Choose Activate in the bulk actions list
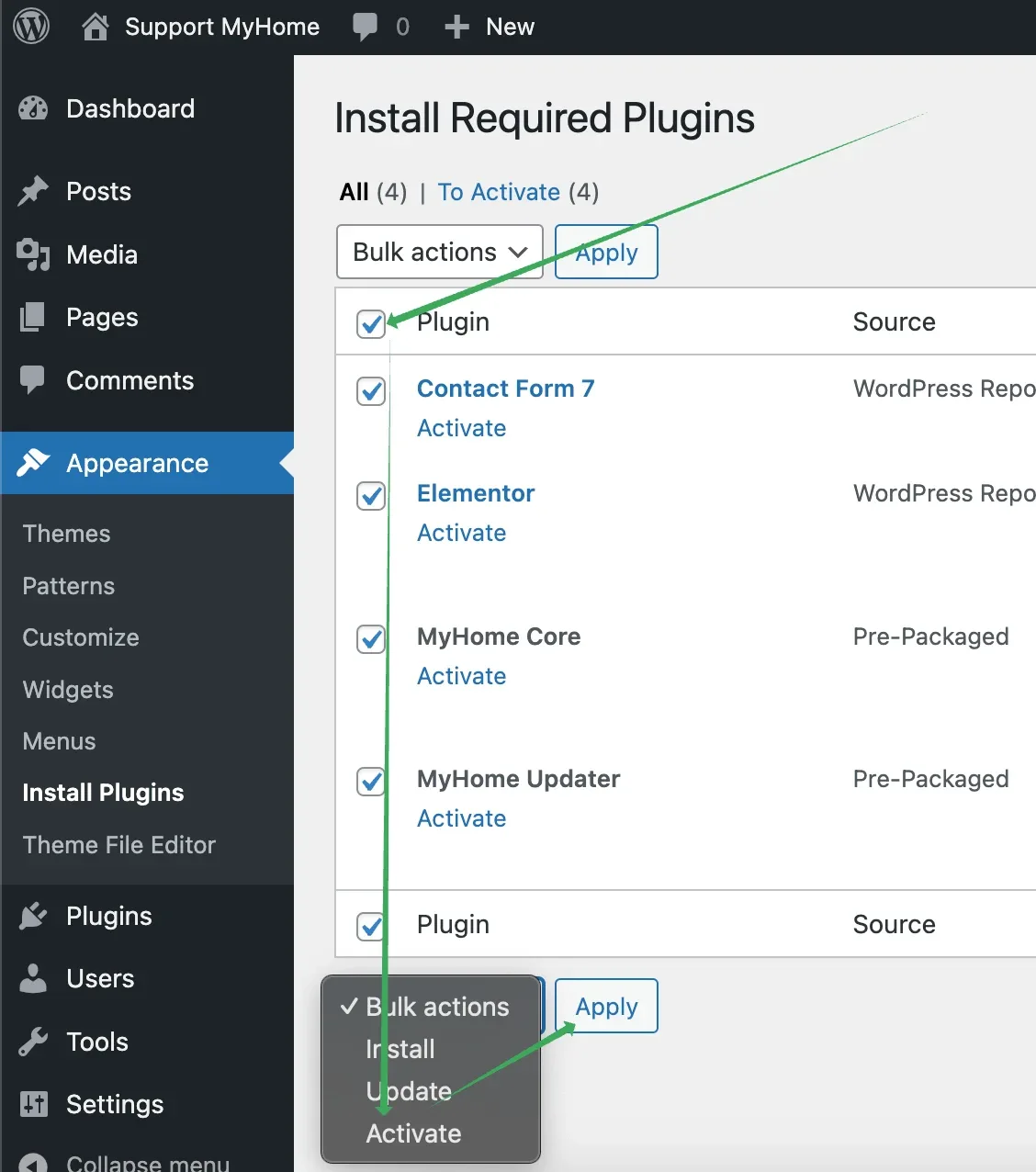Viewport: 1036px width, 1172px height. (x=431, y=1133)
